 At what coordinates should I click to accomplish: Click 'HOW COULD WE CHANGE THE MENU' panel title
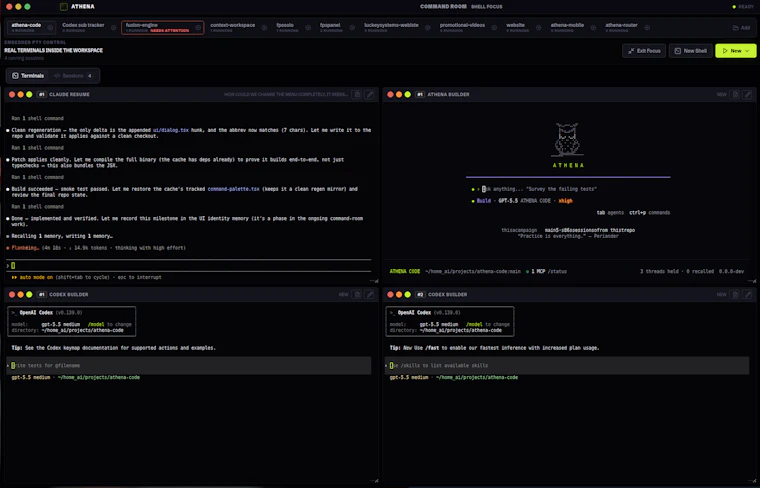[x=285, y=94]
